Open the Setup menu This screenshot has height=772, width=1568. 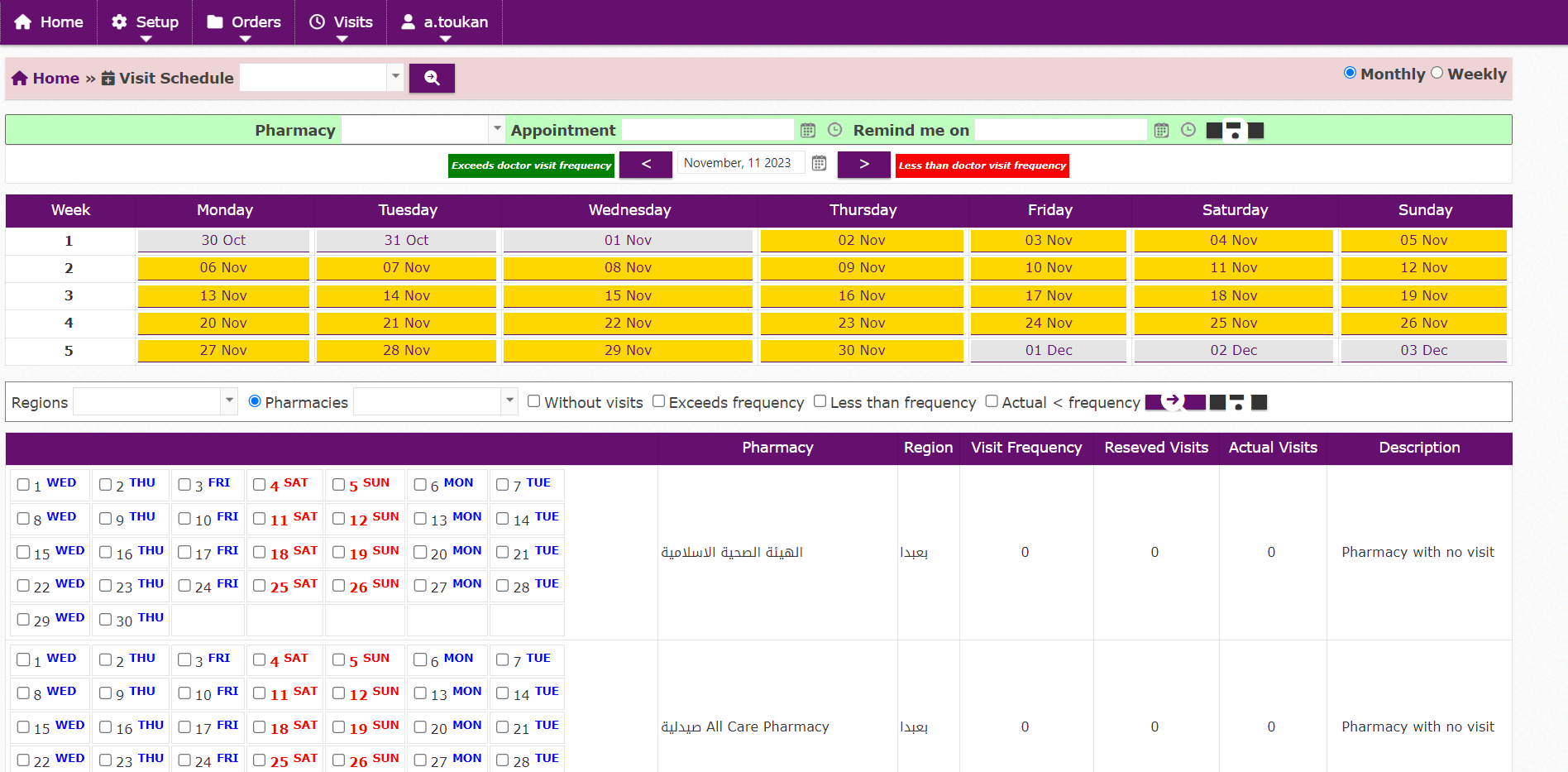pyautogui.click(x=146, y=22)
